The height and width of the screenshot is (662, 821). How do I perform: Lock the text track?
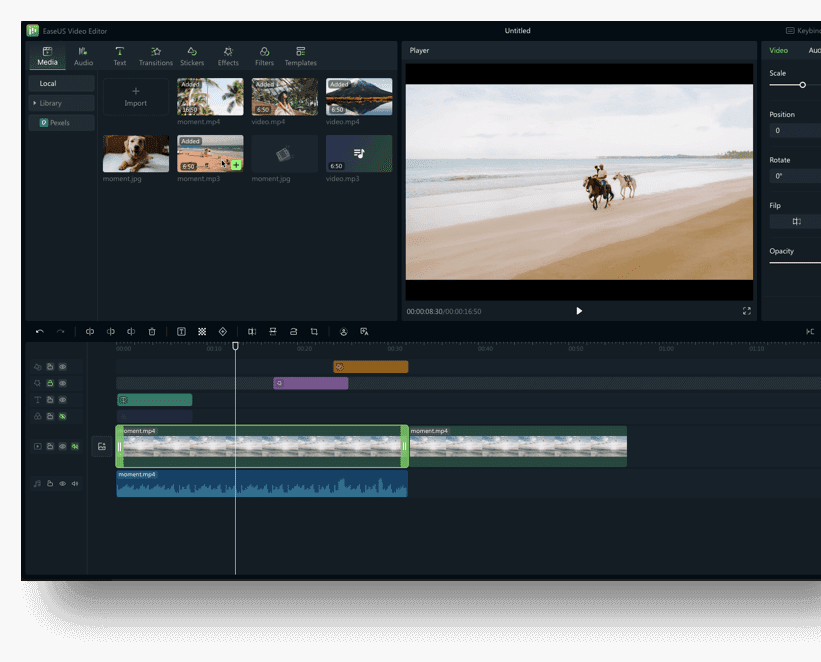tap(50, 400)
